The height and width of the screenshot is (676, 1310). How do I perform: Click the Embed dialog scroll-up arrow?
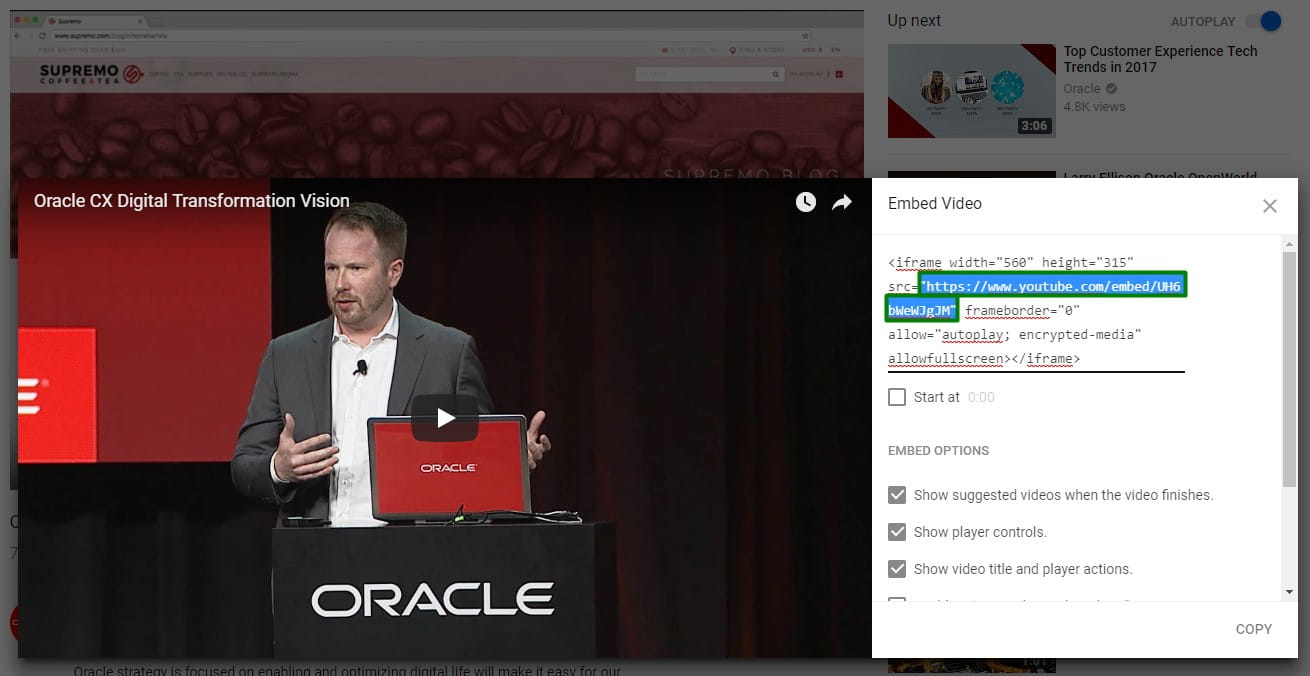click(x=1290, y=243)
